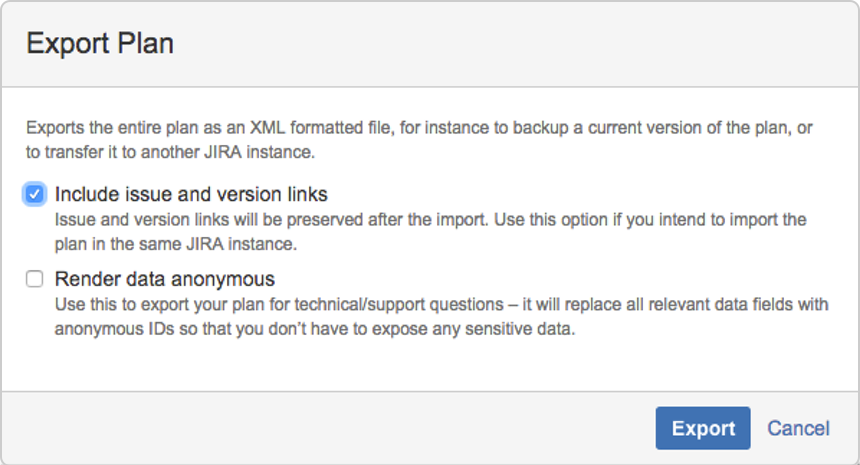The width and height of the screenshot is (860, 465).
Task: Click blank body space below anonymous description
Action: pyautogui.click(x=430, y=365)
